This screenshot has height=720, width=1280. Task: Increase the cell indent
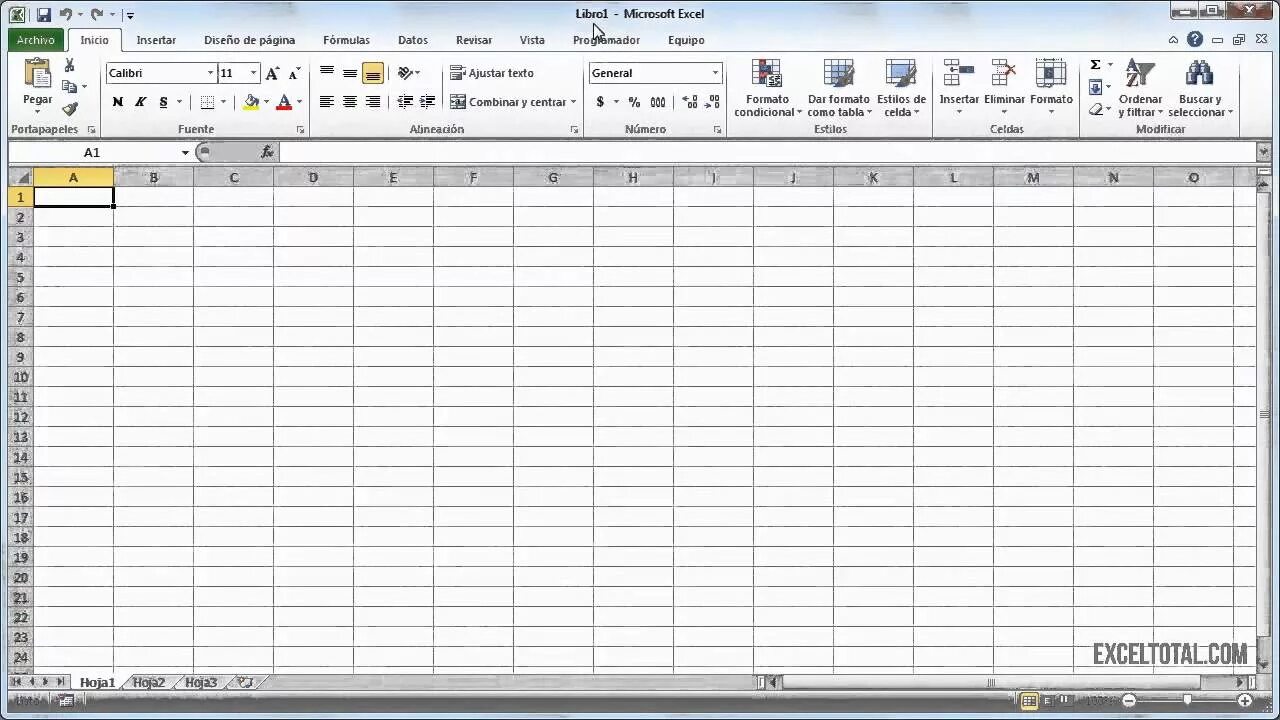427,102
